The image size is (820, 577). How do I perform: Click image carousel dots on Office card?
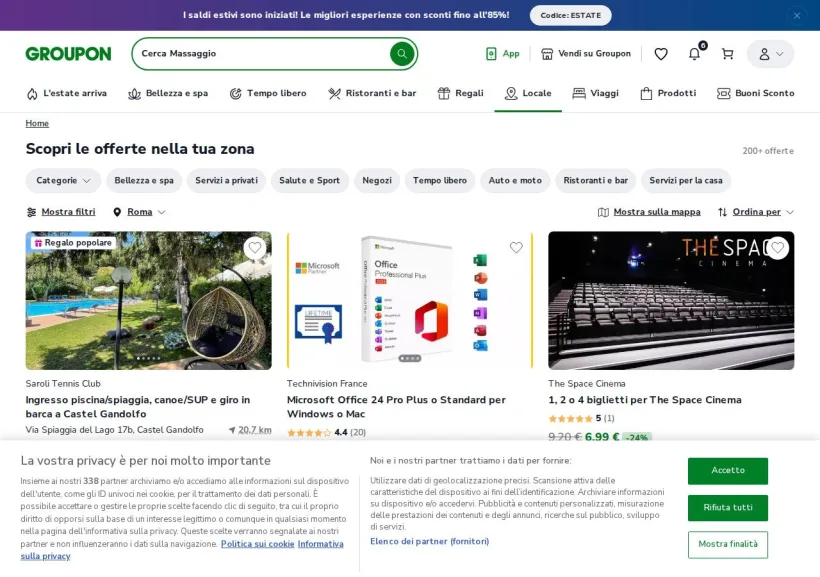pos(409,358)
